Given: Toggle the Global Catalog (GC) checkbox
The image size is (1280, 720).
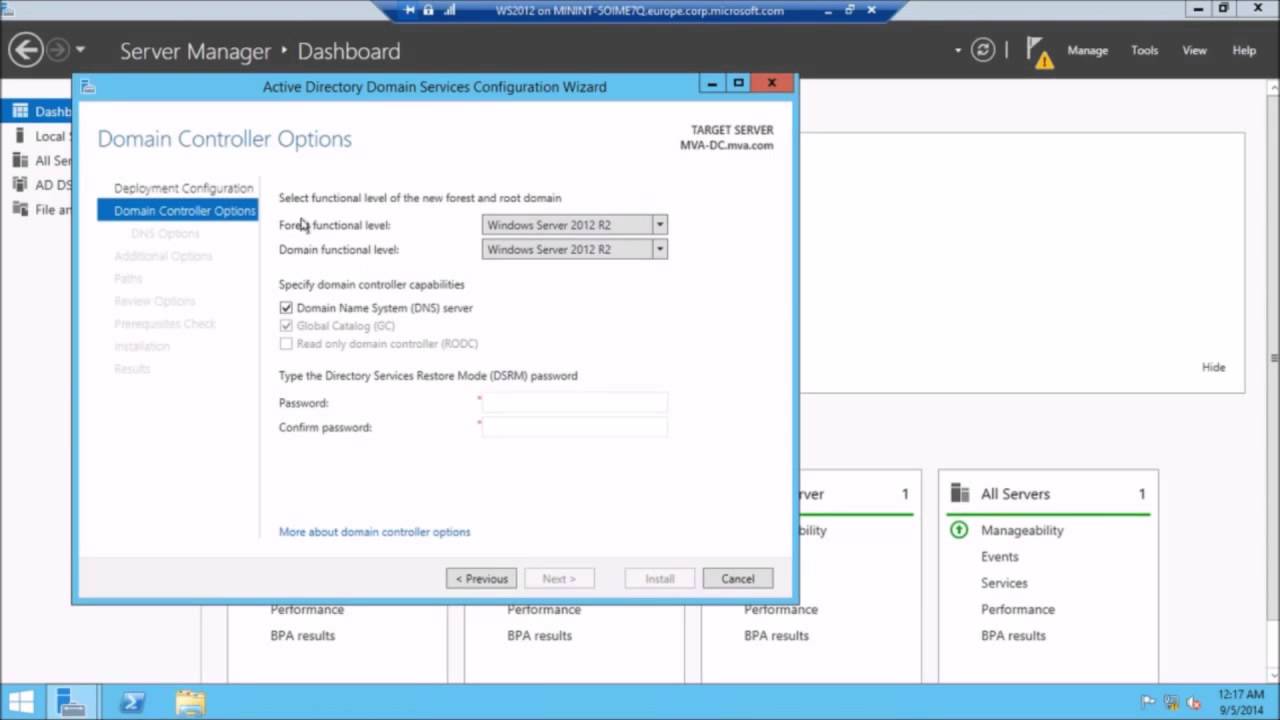Looking at the screenshot, I should (x=286, y=326).
